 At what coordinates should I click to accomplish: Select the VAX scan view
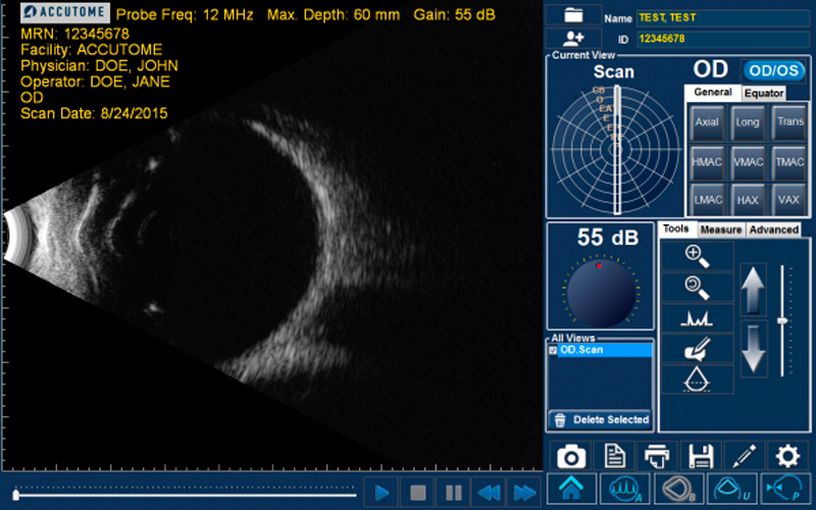coord(789,200)
